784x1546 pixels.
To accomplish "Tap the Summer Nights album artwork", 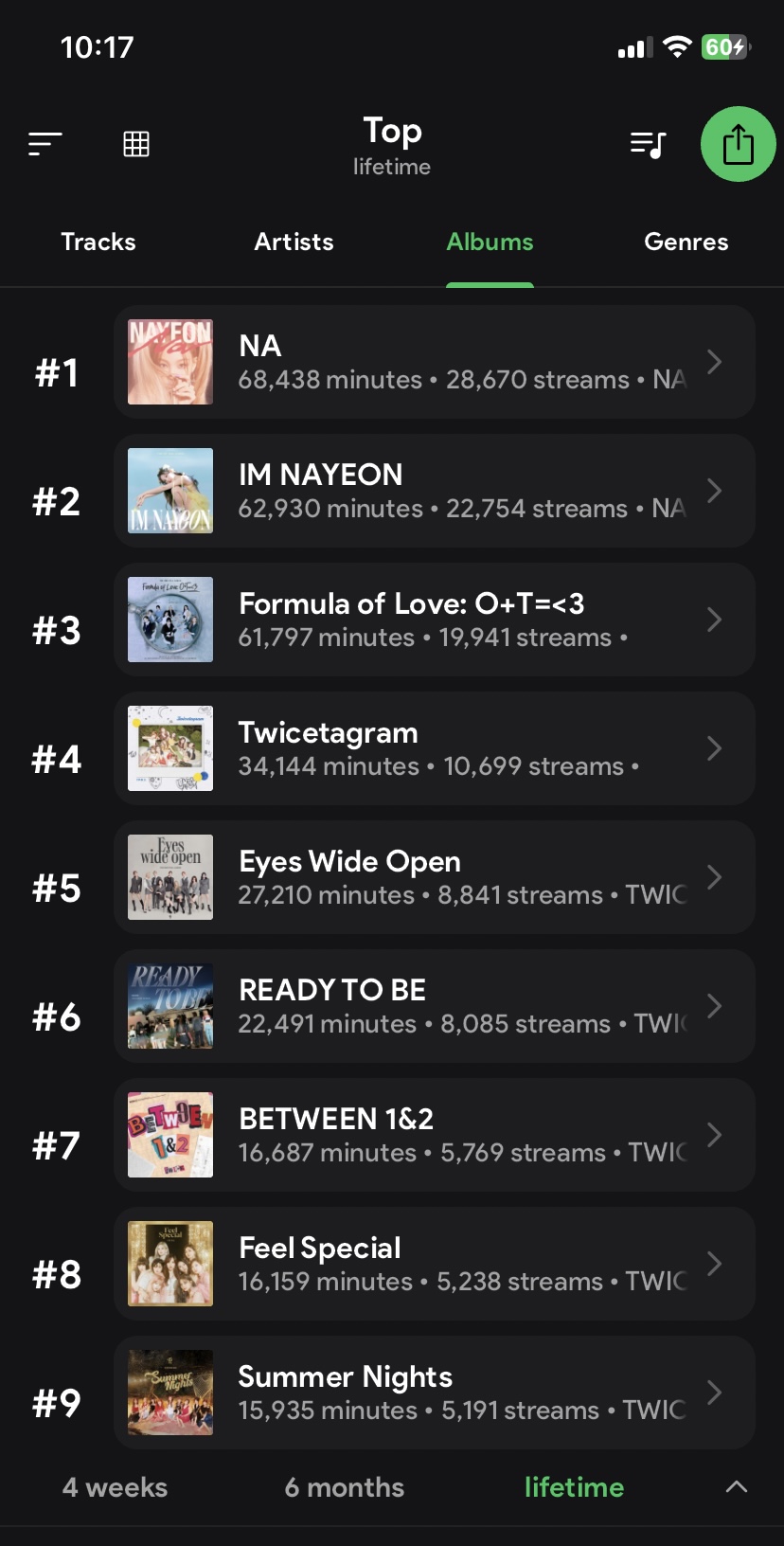I will pyautogui.click(x=170, y=1393).
